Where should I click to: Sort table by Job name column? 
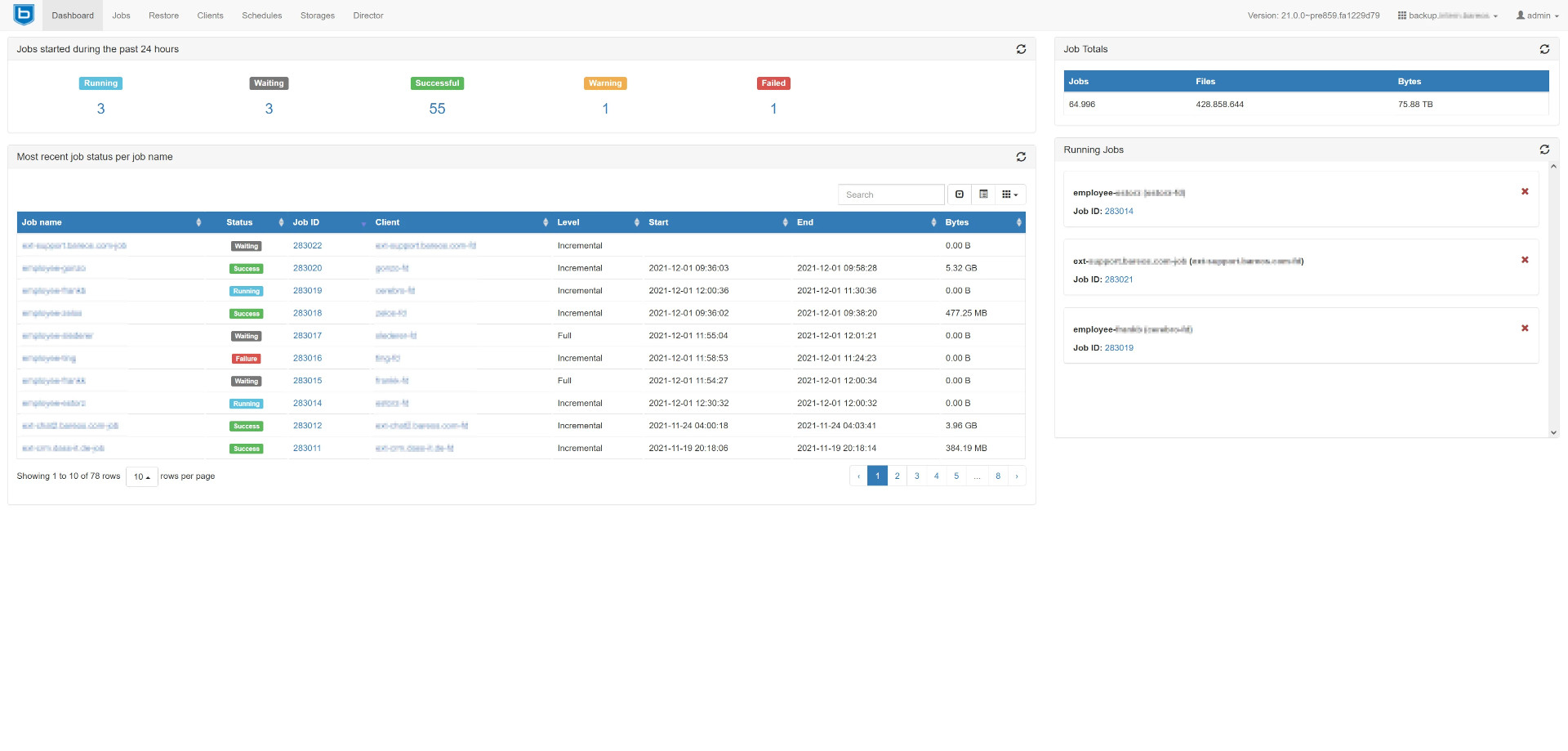(111, 222)
